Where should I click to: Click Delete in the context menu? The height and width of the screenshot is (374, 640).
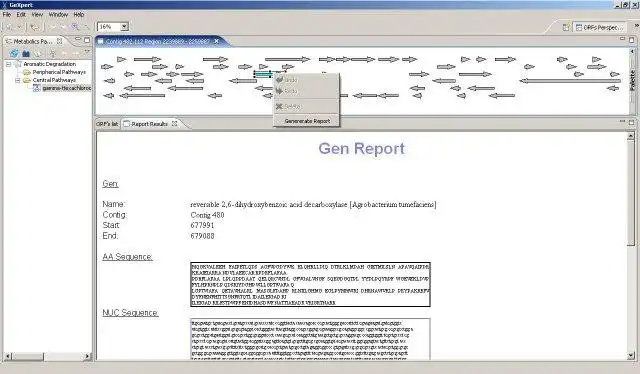306,107
